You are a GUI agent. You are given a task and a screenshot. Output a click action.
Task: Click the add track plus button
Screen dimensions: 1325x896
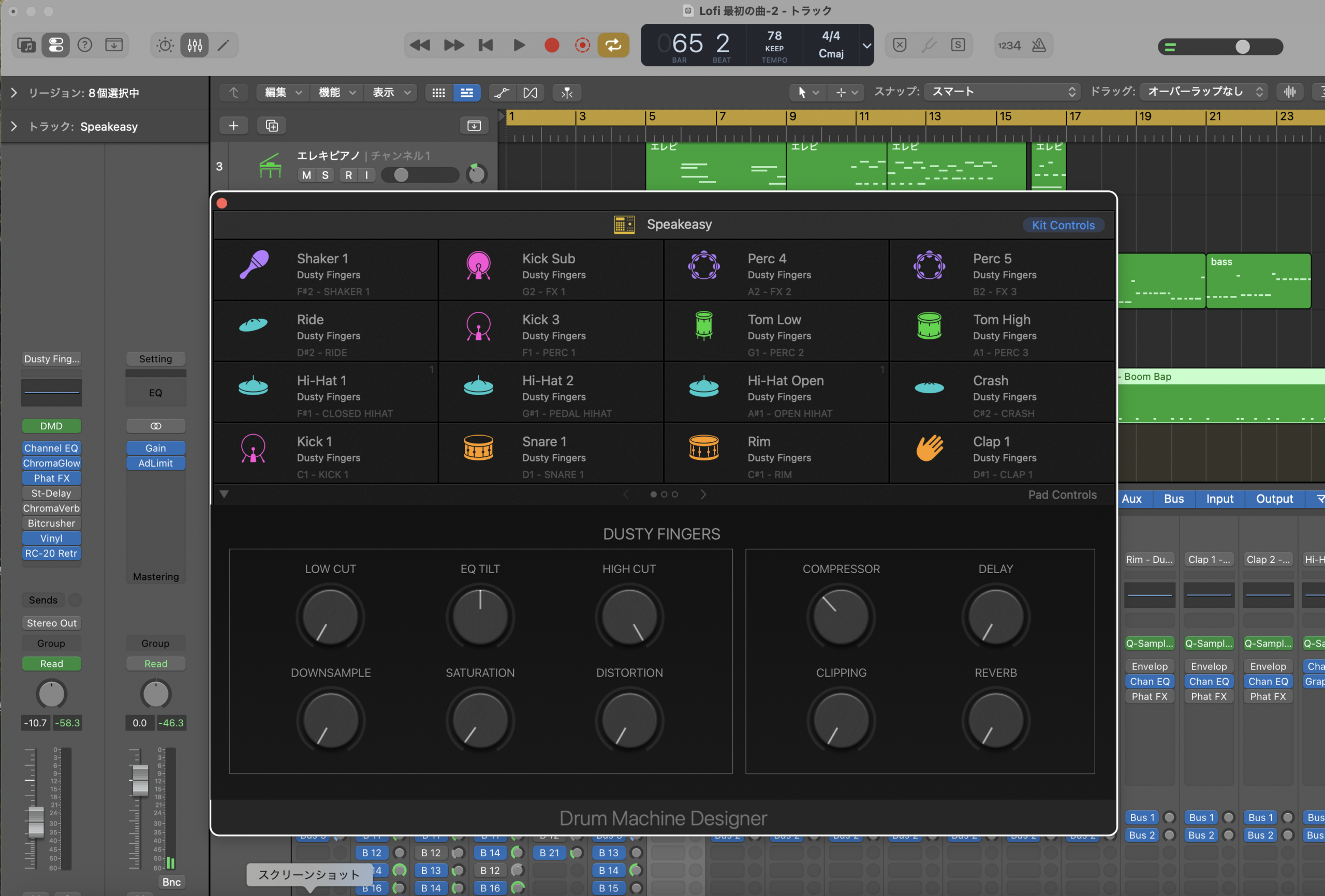(234, 125)
